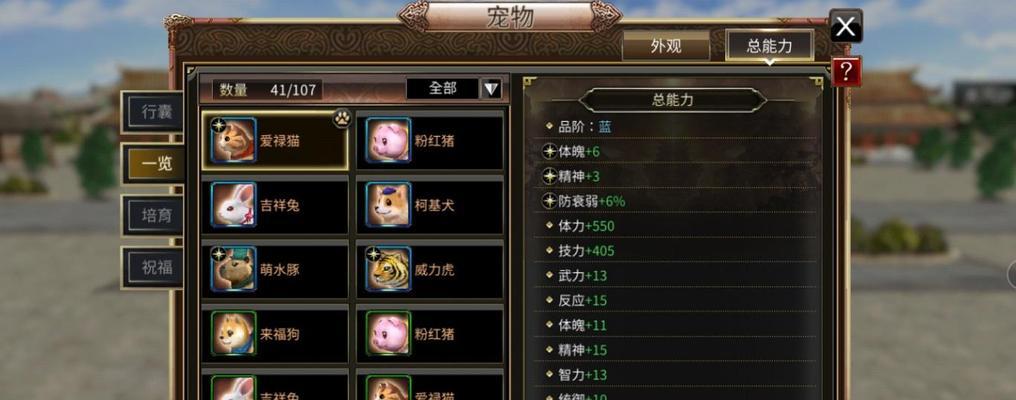Tap the paw print badge on 爱禄猫
The width and height of the screenshot is (1016, 400).
click(x=342, y=118)
